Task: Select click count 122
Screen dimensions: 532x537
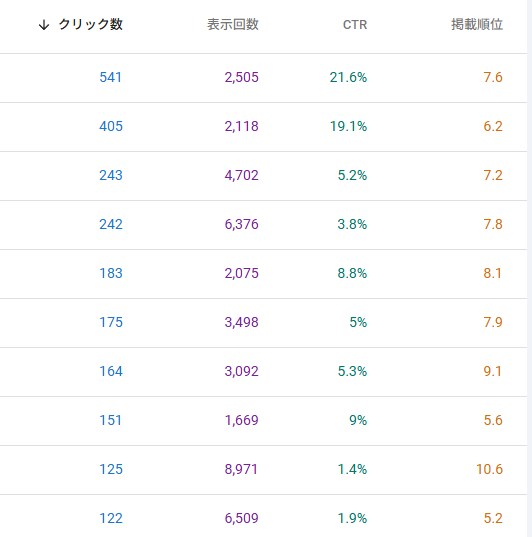Action: [111, 518]
